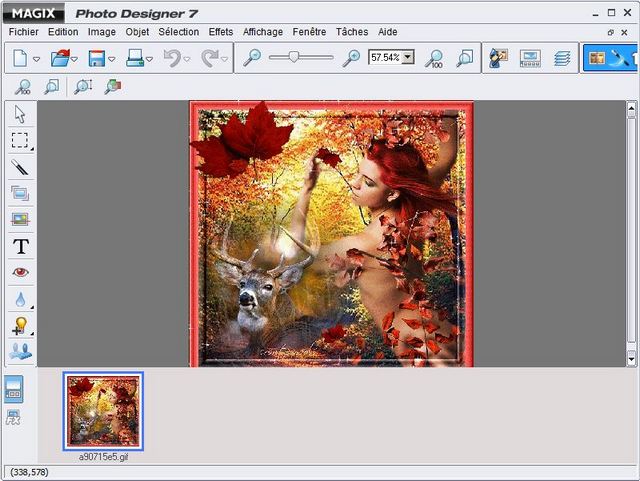The width and height of the screenshot is (640, 481).
Task: Open the Affichage menu
Action: 263,32
